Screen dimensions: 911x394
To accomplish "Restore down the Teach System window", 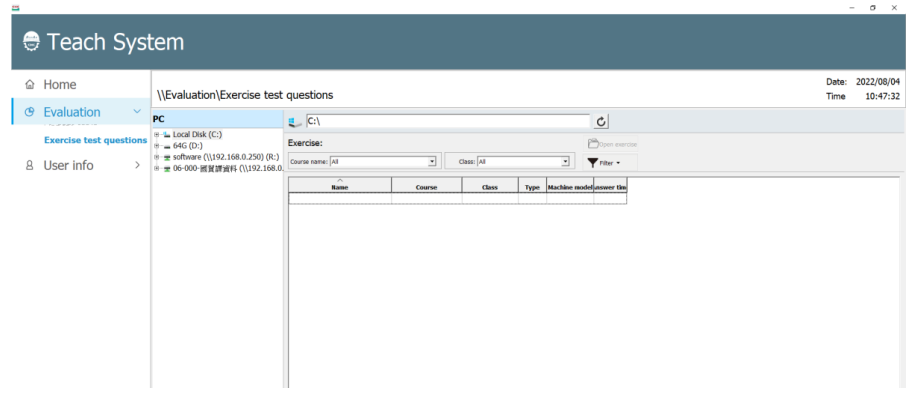I will coord(873,8).
